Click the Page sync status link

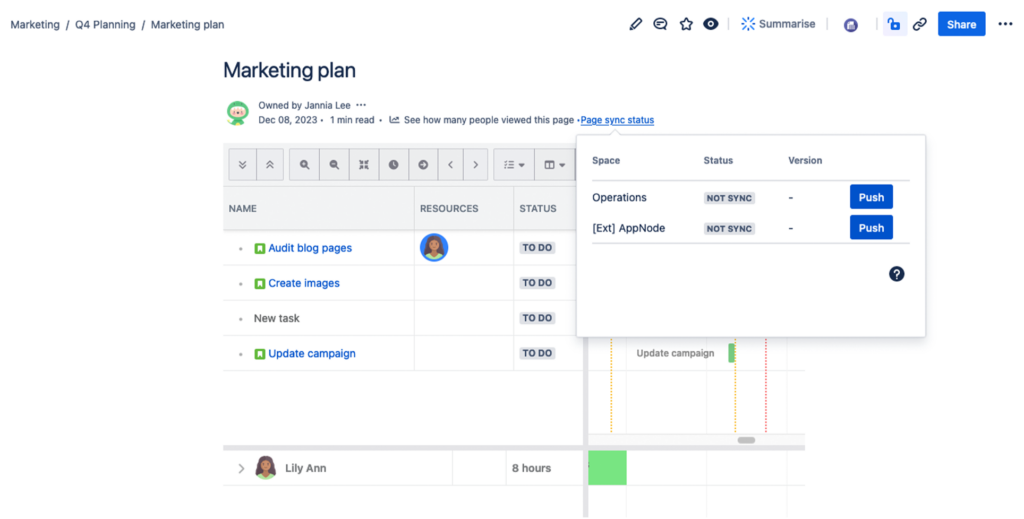pyautogui.click(x=617, y=119)
